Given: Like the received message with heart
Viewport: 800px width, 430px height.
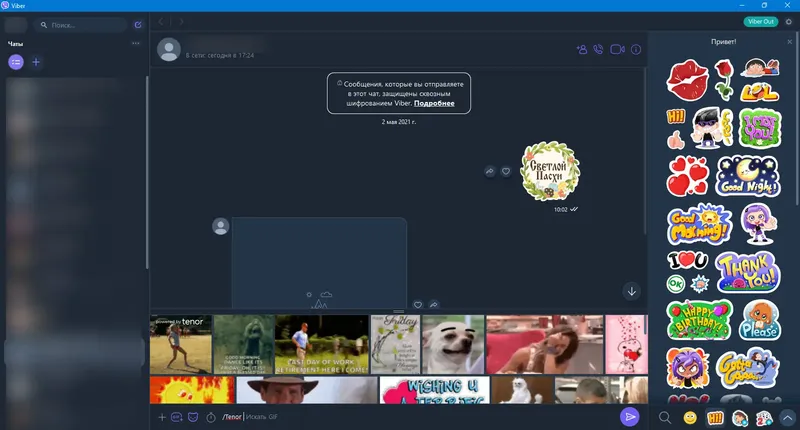Looking at the screenshot, I should [418, 305].
